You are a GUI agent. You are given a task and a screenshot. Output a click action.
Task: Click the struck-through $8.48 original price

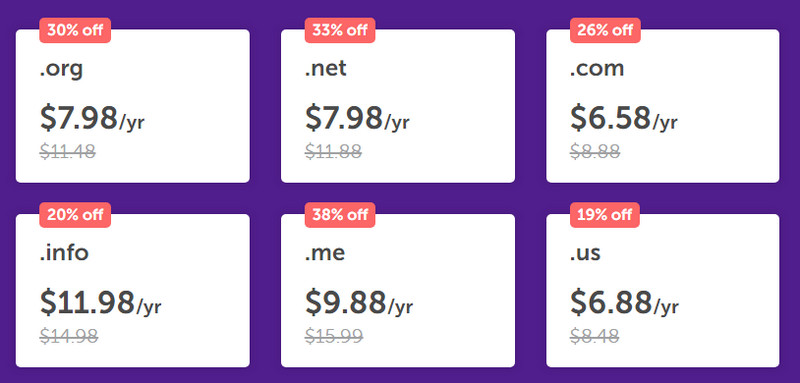[x=595, y=336]
